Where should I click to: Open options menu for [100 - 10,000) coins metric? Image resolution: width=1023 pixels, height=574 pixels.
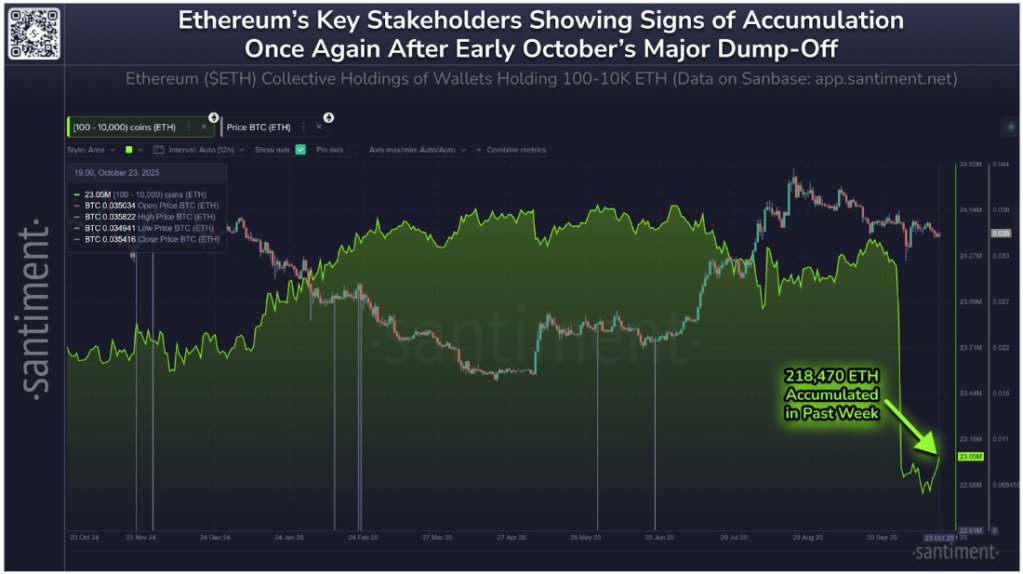point(189,127)
